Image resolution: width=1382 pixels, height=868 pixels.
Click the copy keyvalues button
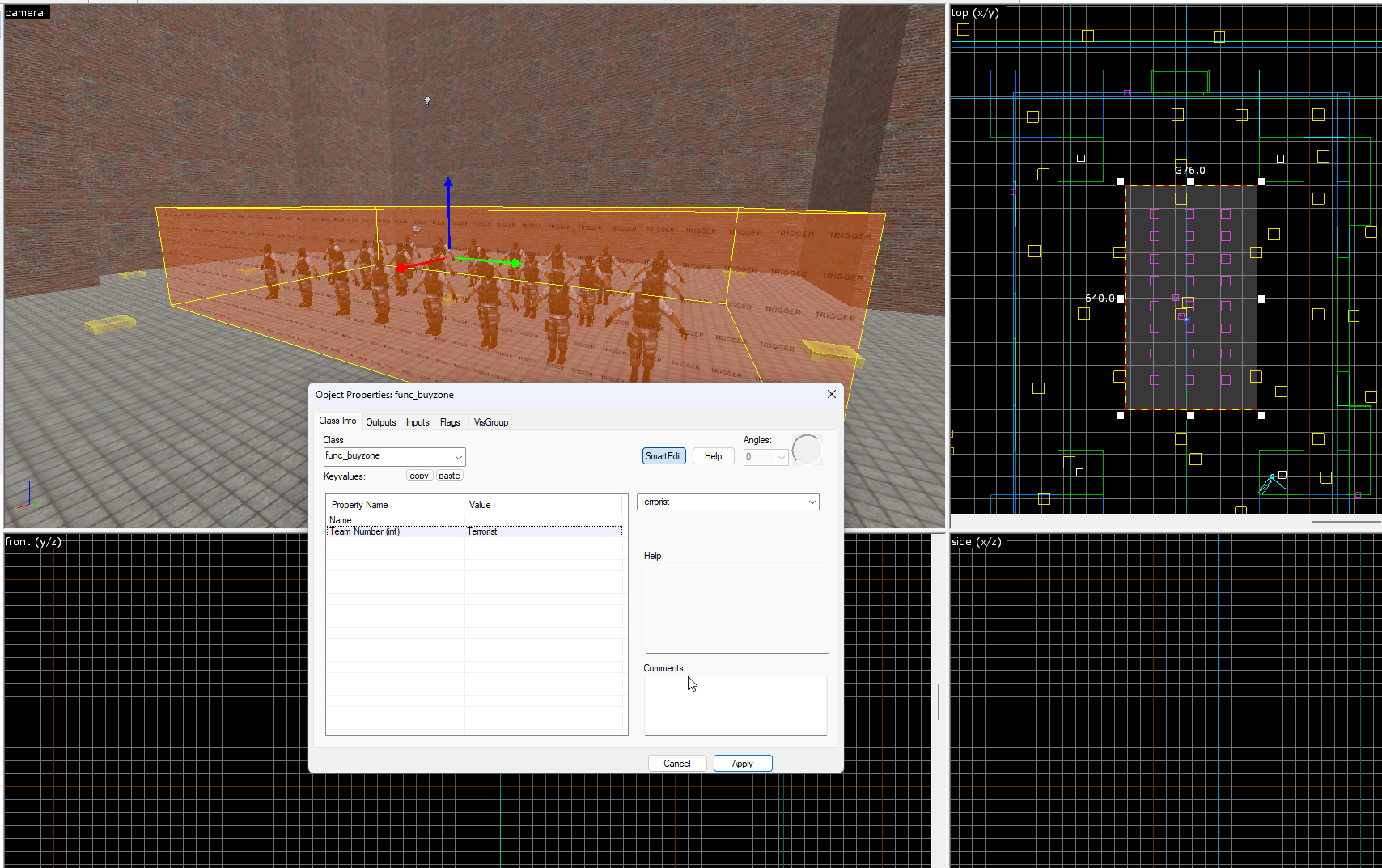[x=419, y=476]
